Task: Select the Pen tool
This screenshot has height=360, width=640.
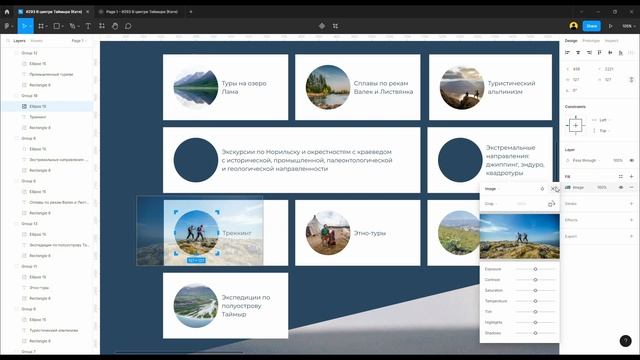Action: (x=72, y=26)
